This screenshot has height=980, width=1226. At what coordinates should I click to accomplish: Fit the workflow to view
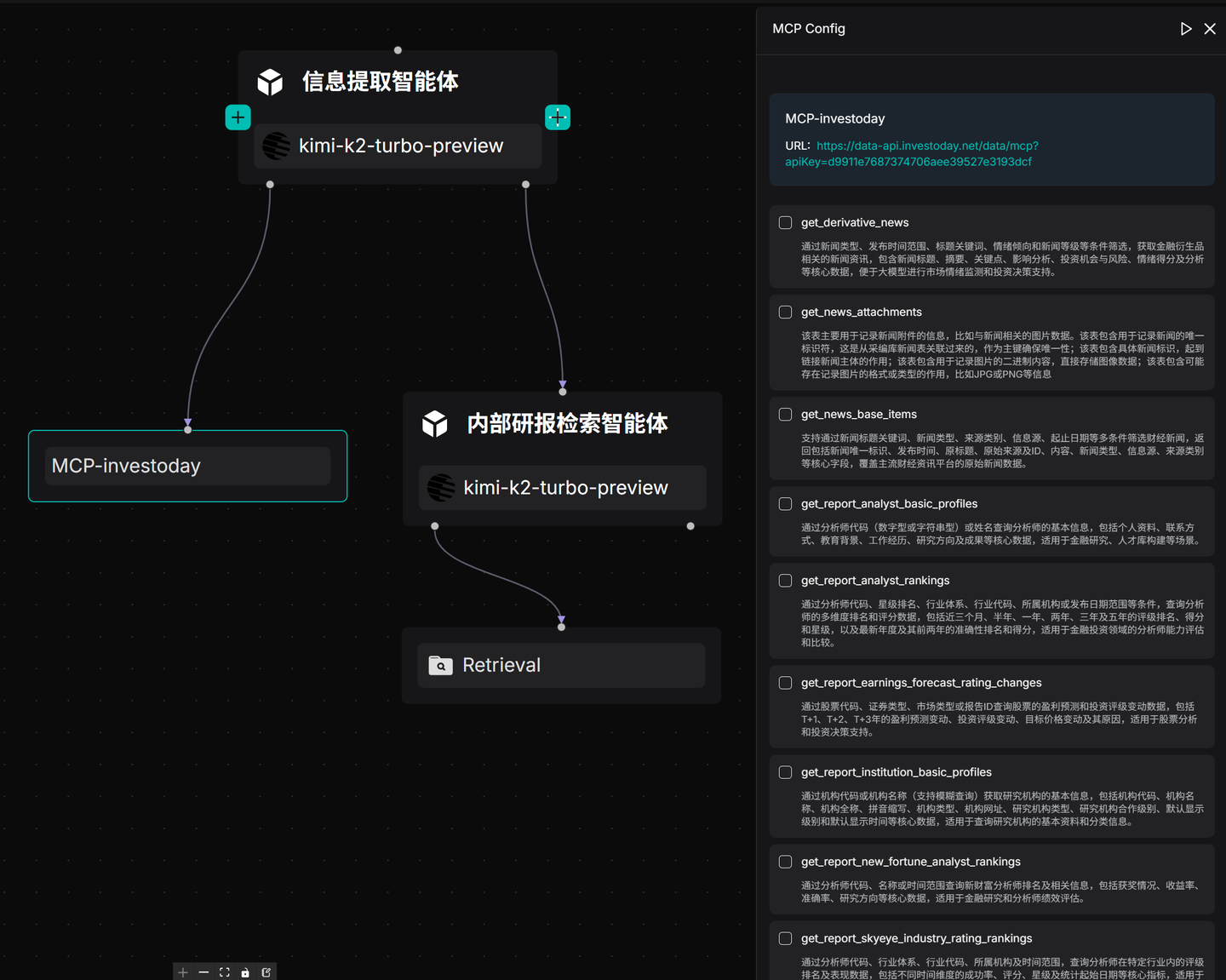[x=224, y=971]
